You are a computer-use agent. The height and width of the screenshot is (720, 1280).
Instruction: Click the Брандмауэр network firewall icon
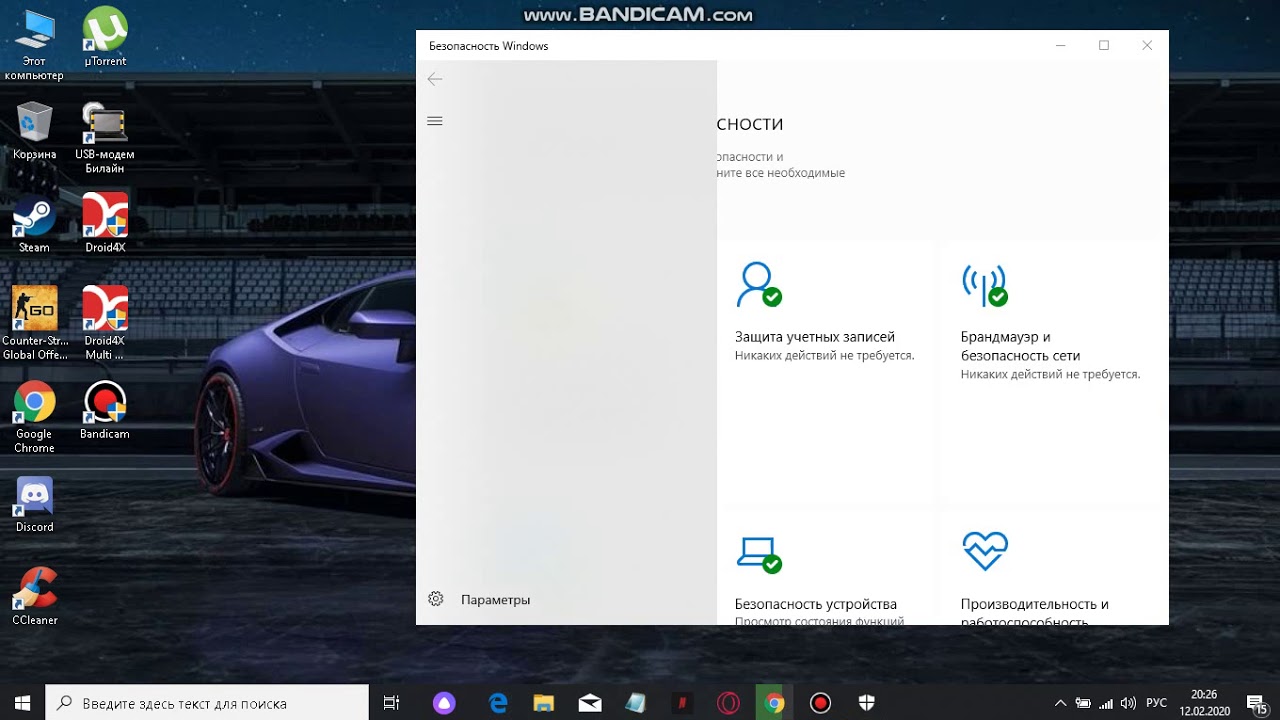pos(985,284)
